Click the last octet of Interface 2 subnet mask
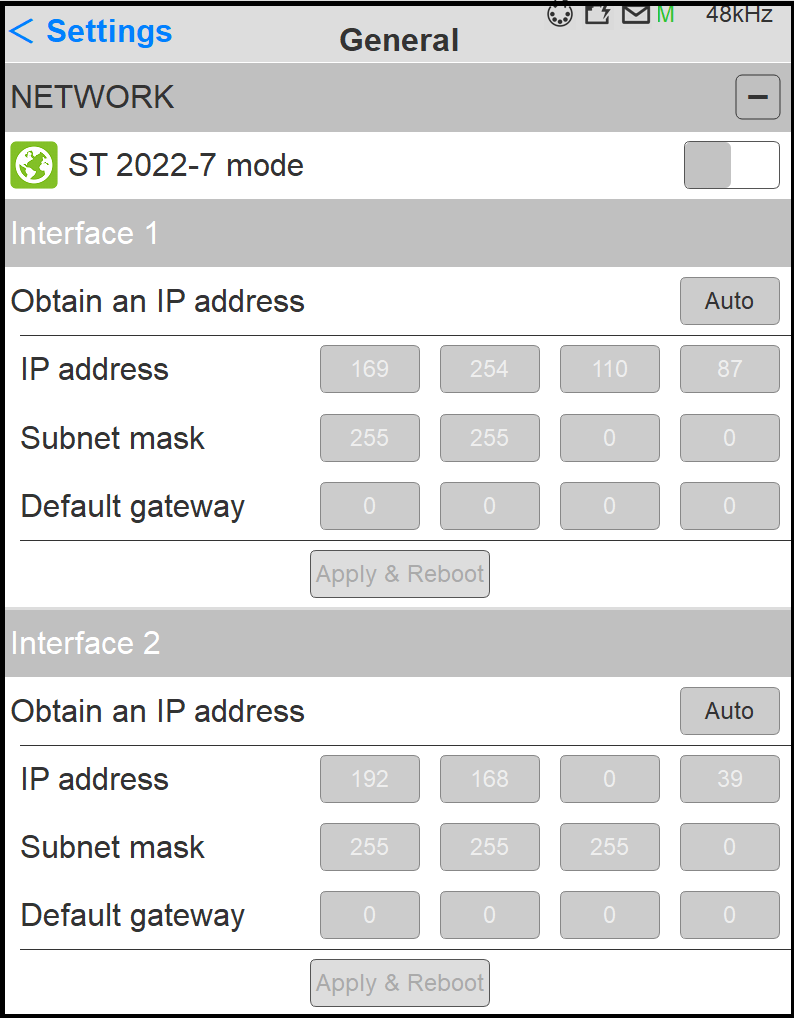The image size is (794, 1018). tap(729, 847)
